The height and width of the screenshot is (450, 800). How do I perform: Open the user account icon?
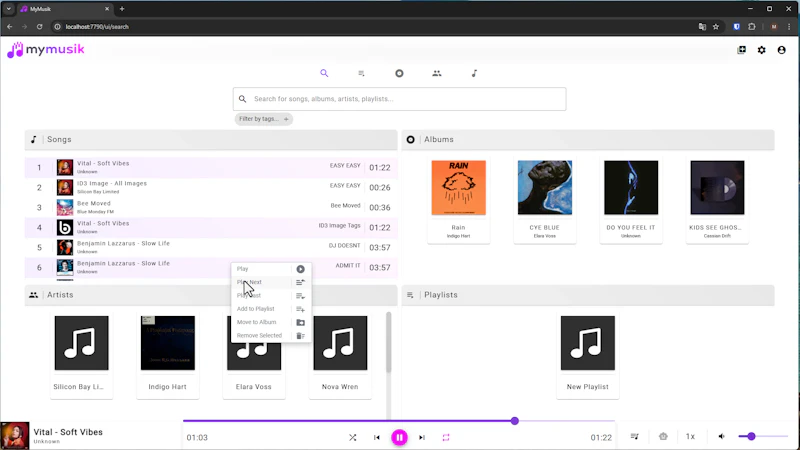point(781,50)
